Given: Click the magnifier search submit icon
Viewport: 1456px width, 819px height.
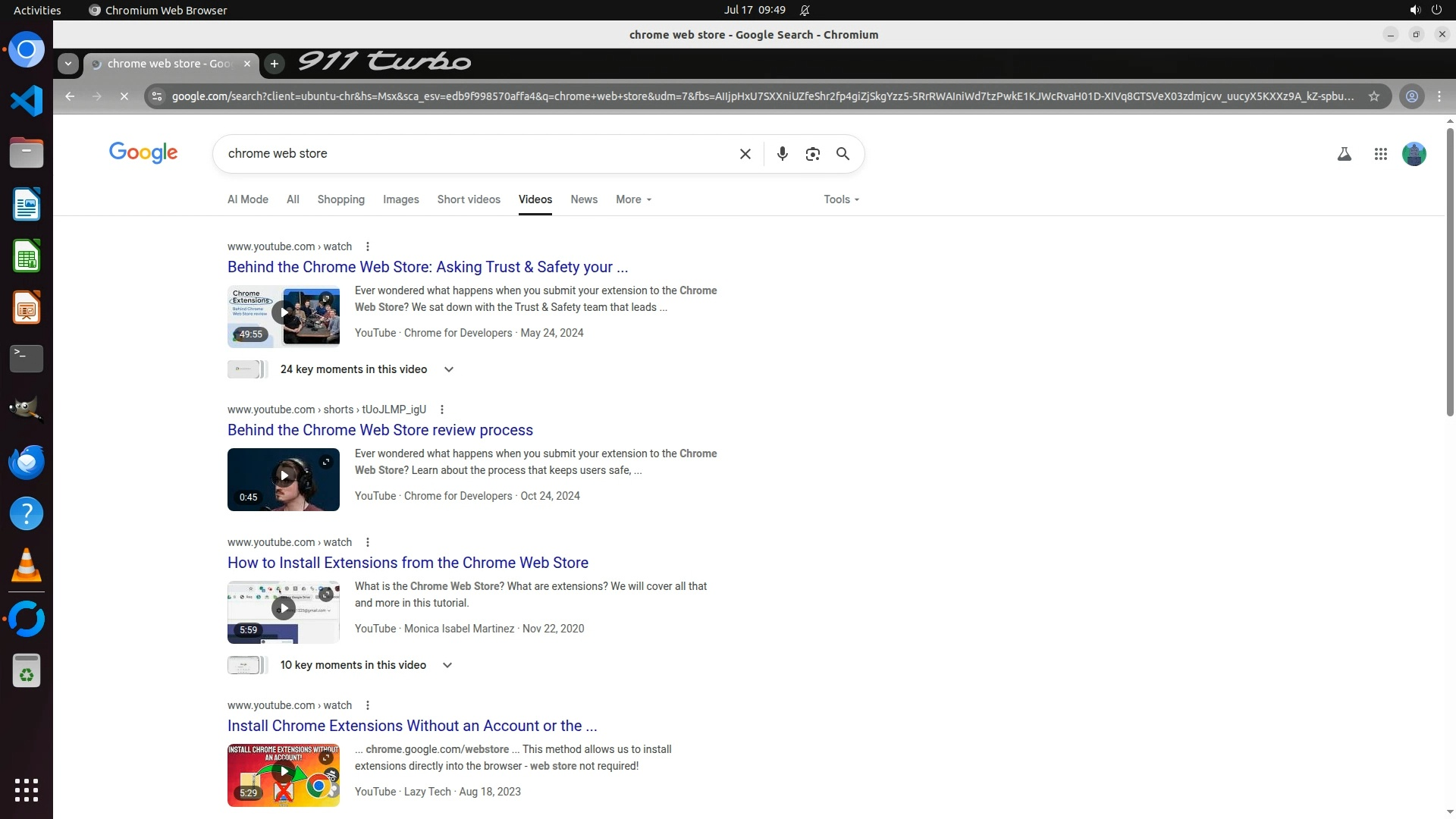Looking at the screenshot, I should point(843,154).
